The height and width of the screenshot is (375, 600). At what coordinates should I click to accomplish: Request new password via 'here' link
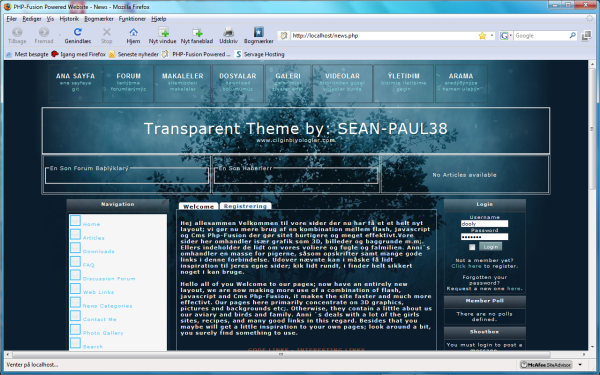point(514,289)
